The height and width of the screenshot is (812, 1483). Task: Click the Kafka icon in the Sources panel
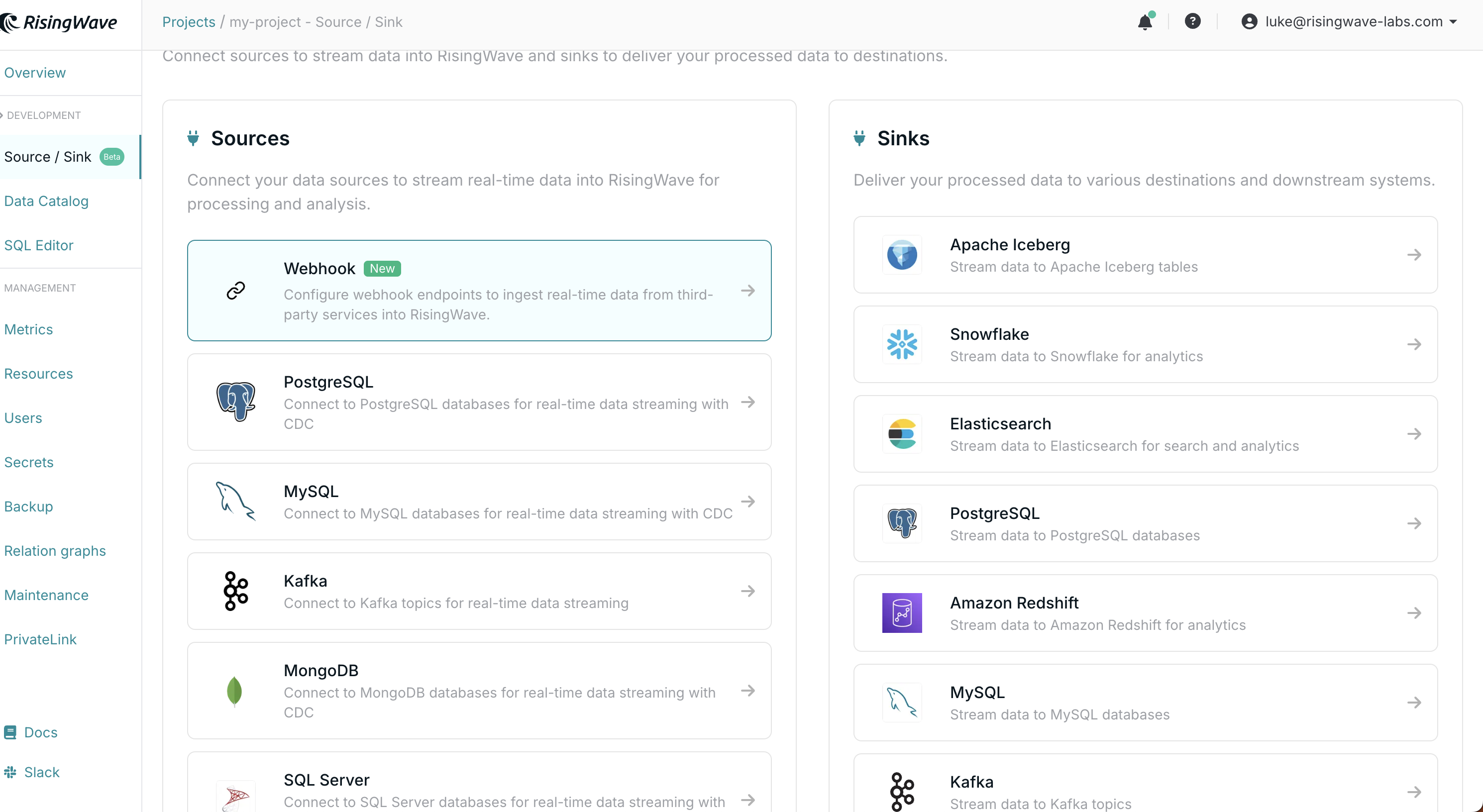235,591
